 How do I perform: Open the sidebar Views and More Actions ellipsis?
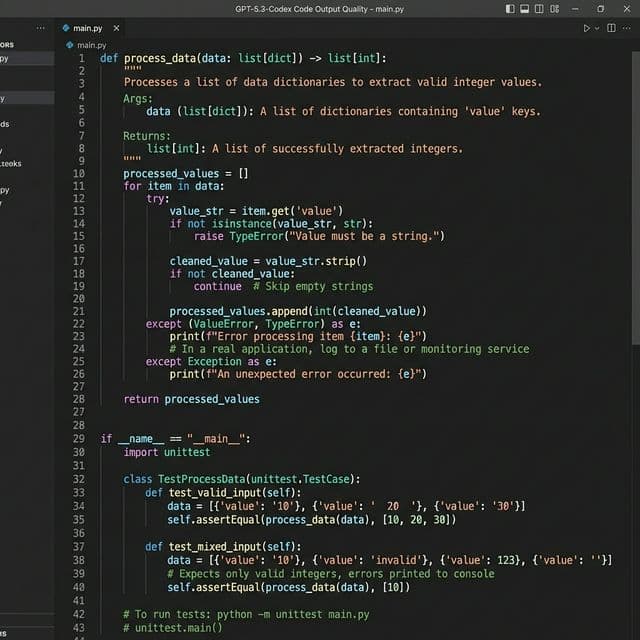40,28
